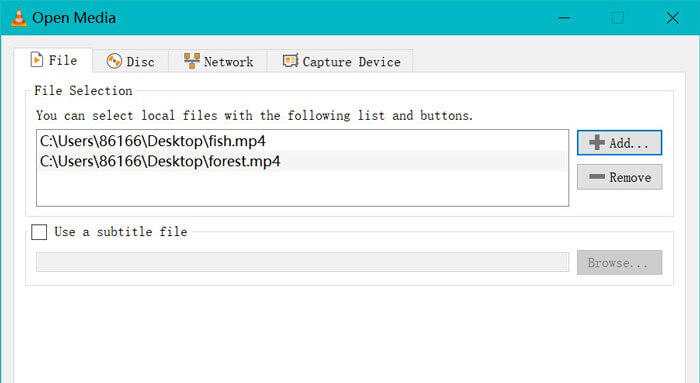Open the Capture Device tab

[341, 61]
